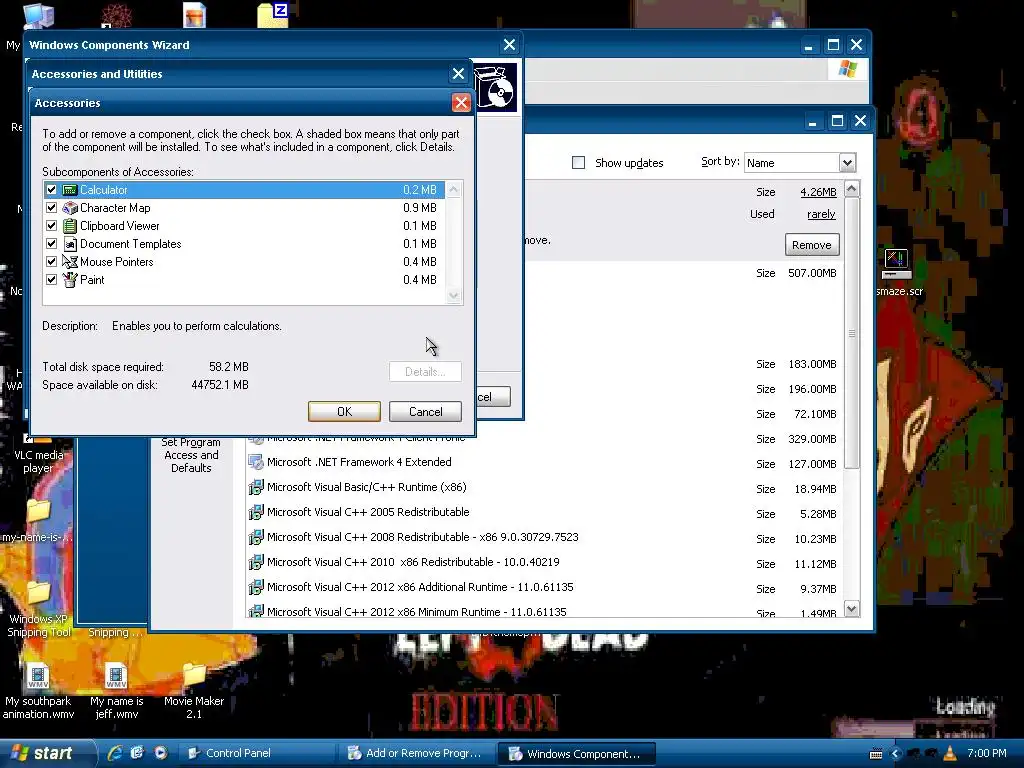The height and width of the screenshot is (768, 1024).
Task: Uncheck the Document Templates checkbox
Action: 52,244
